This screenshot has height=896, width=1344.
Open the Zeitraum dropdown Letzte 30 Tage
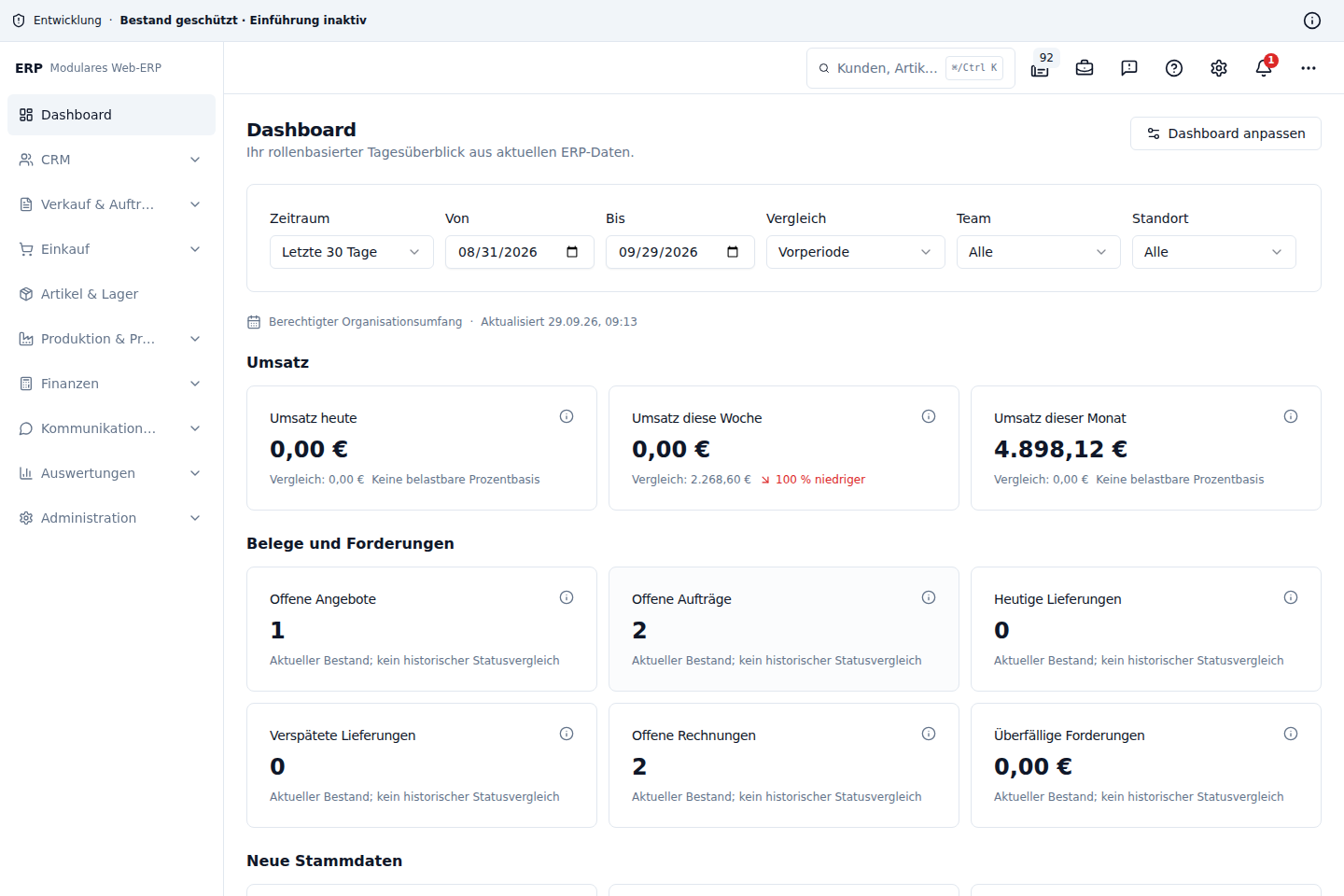coord(352,252)
